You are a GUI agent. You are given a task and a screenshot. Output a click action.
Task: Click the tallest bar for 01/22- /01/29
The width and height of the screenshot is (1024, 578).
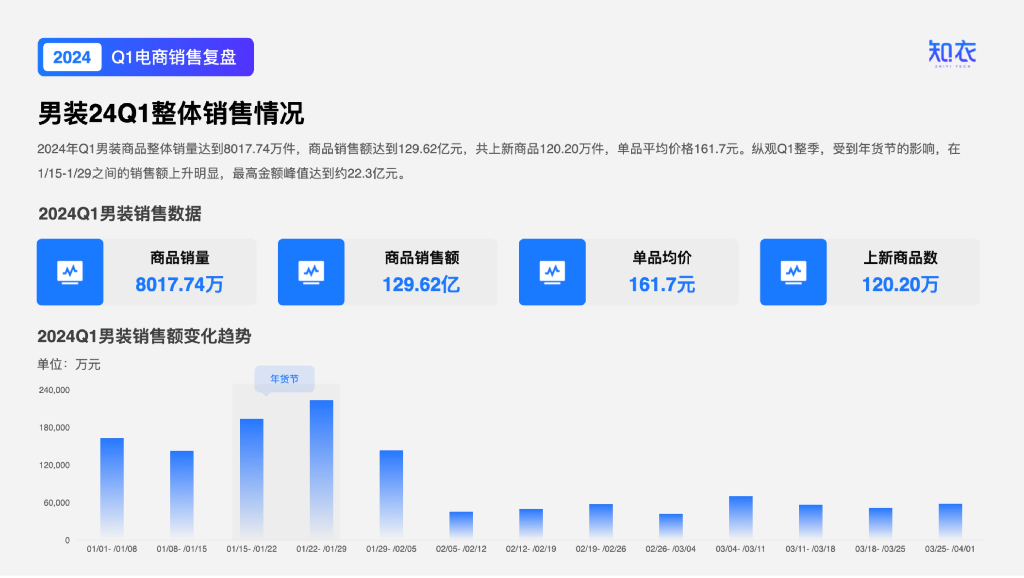pyautogui.click(x=321, y=470)
